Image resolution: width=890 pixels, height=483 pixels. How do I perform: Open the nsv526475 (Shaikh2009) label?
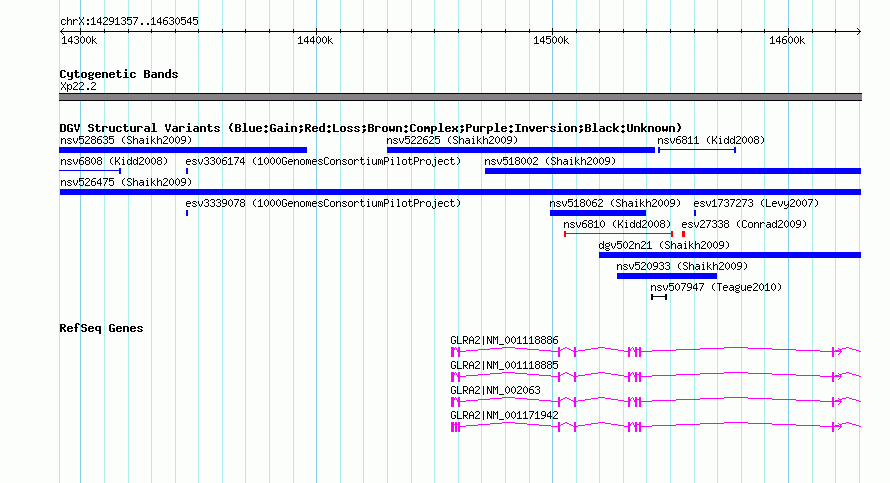pos(126,182)
